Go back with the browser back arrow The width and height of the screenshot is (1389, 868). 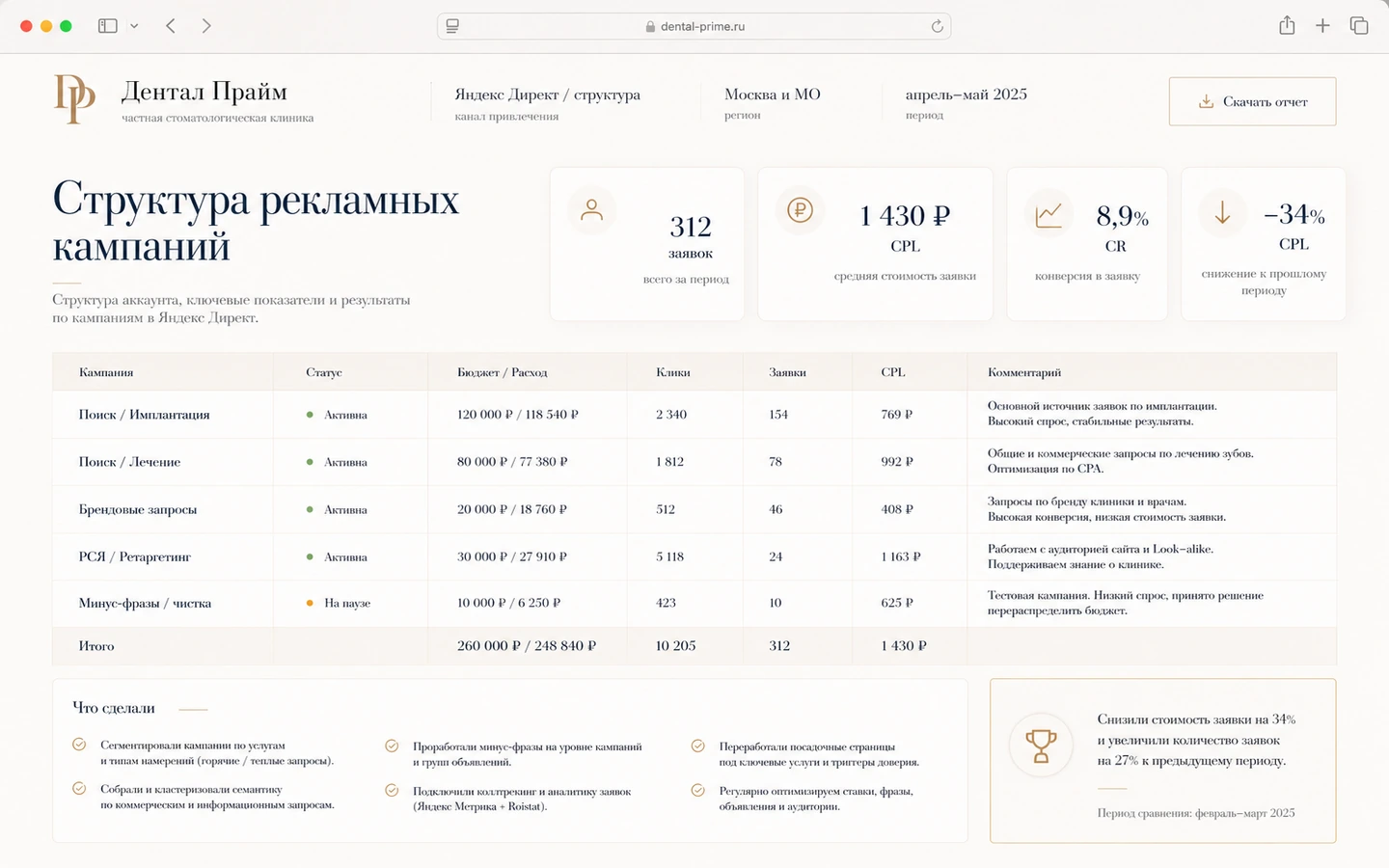click(171, 26)
